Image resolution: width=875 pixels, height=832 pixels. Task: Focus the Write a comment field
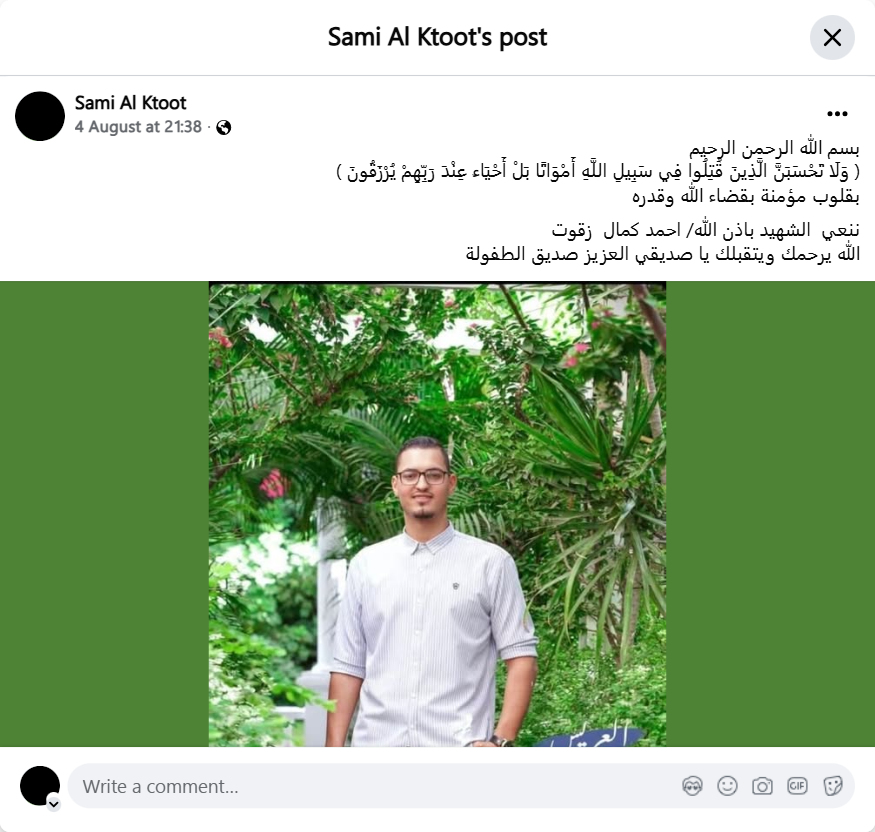click(374, 786)
